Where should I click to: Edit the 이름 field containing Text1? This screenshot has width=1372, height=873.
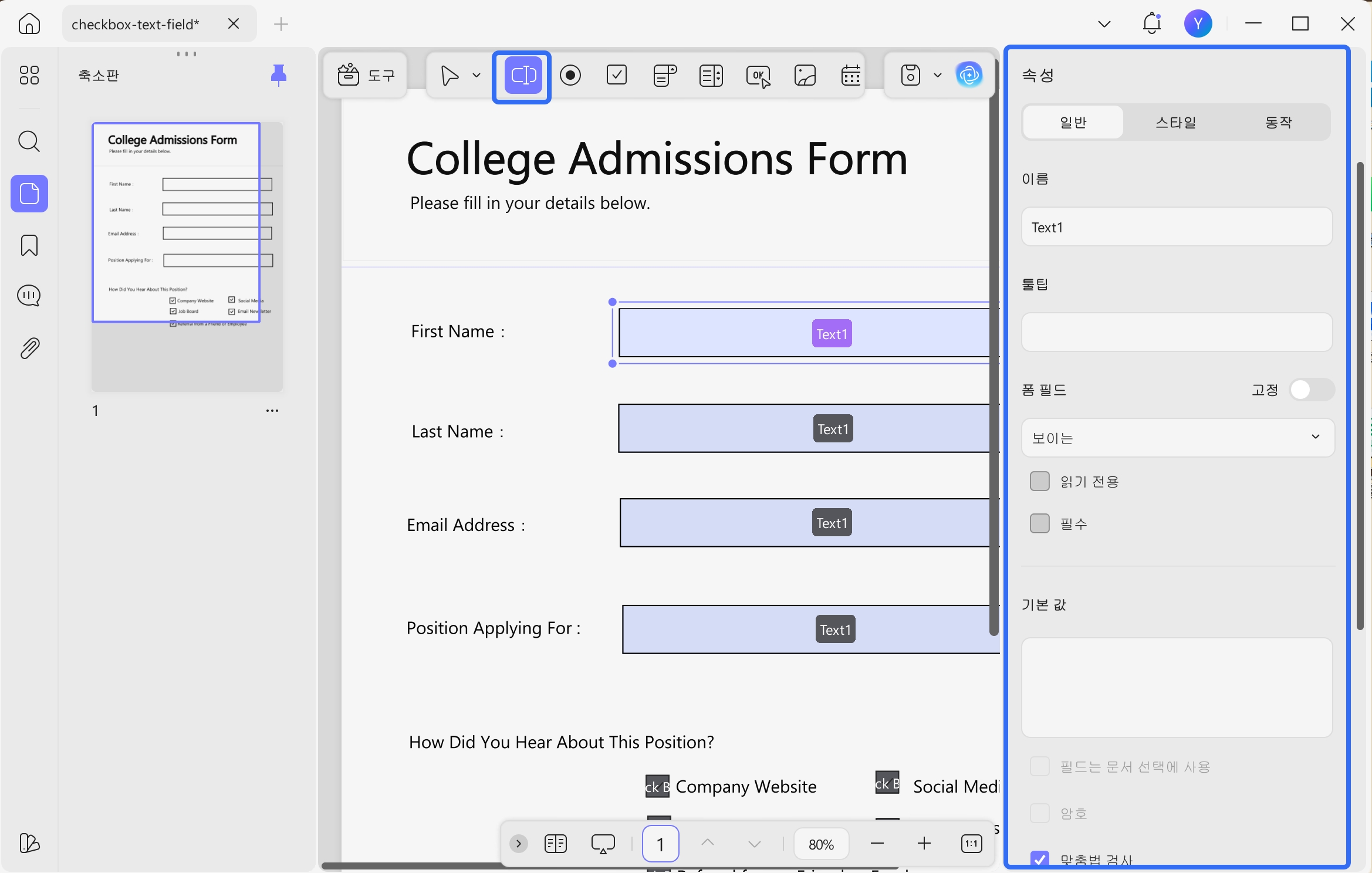(x=1177, y=227)
